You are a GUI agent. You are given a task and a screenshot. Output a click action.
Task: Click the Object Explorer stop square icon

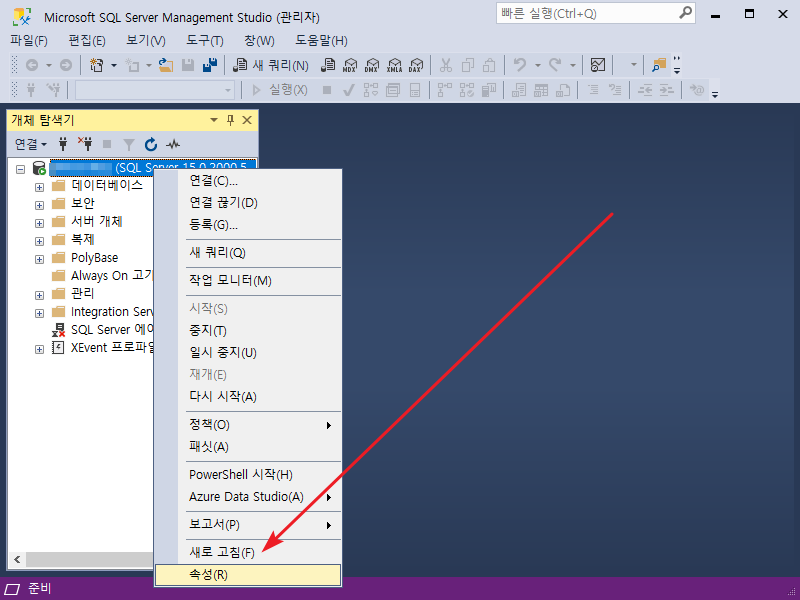tap(107, 144)
